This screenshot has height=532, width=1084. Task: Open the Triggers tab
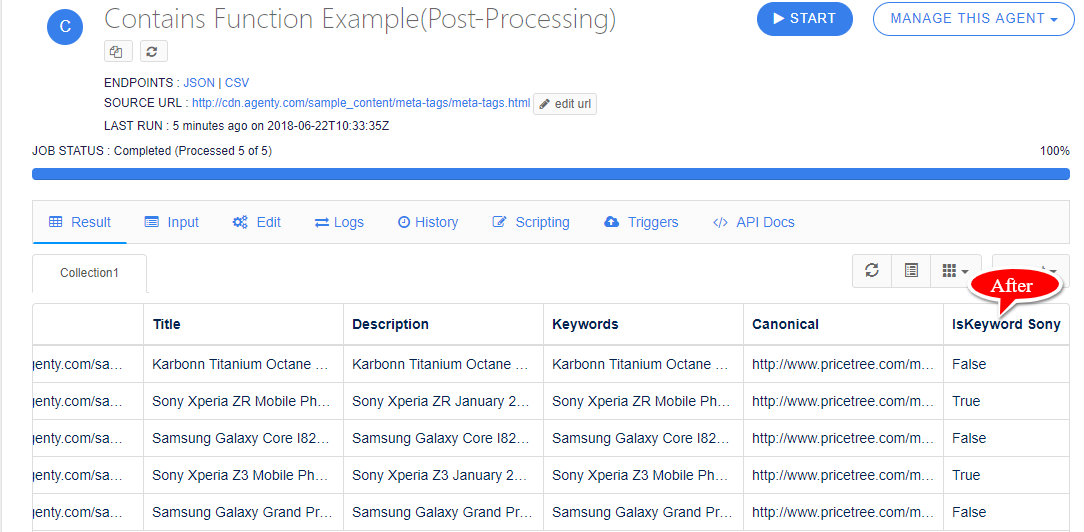(641, 222)
